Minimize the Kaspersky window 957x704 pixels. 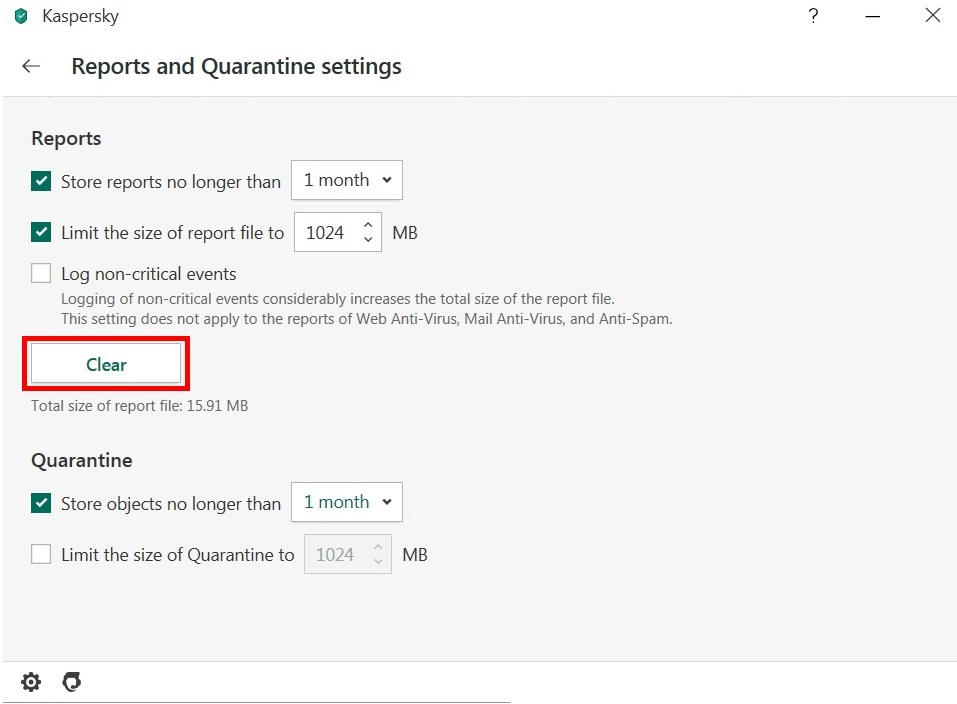pos(873,16)
